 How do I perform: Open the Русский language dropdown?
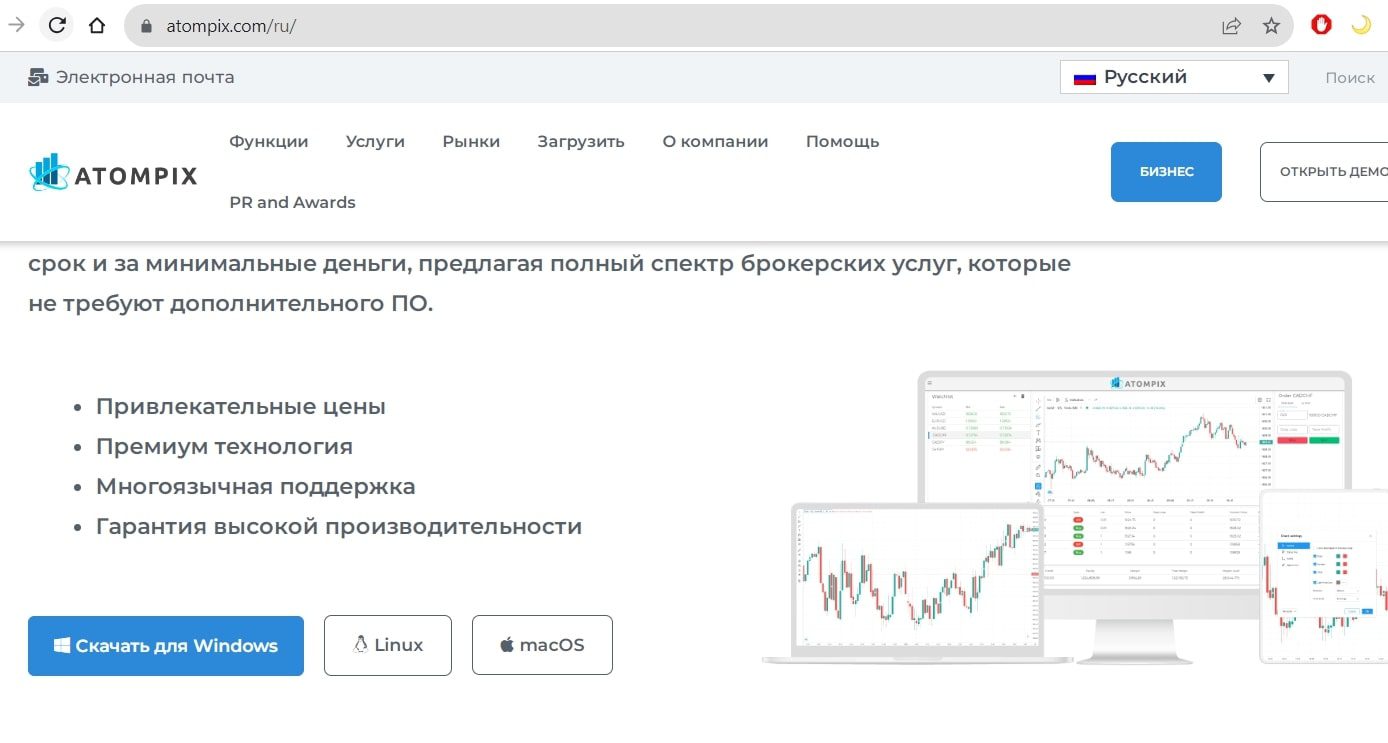(x=1174, y=77)
